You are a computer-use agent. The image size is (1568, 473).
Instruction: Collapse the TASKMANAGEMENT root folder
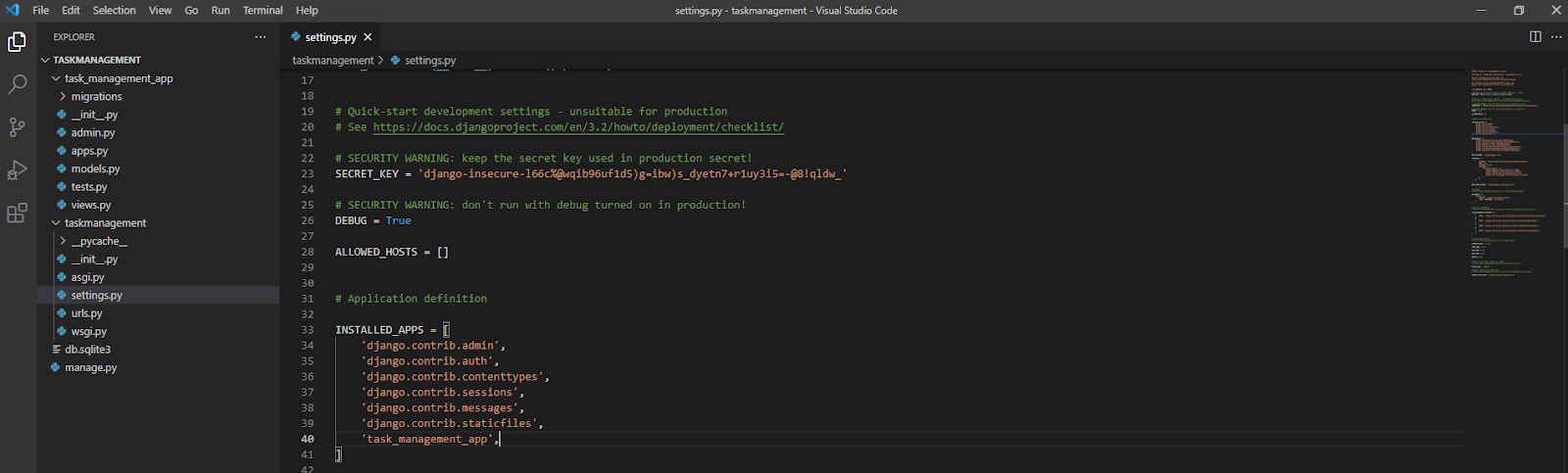tap(45, 60)
